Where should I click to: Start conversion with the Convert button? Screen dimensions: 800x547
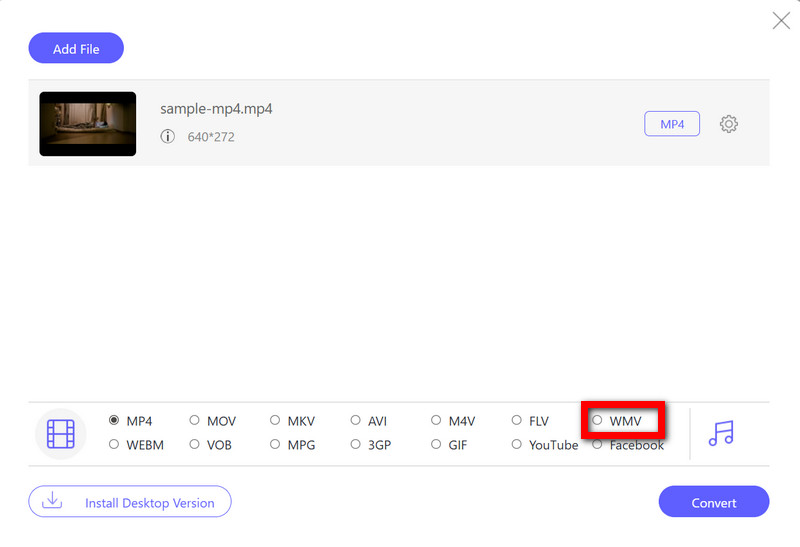tap(713, 502)
